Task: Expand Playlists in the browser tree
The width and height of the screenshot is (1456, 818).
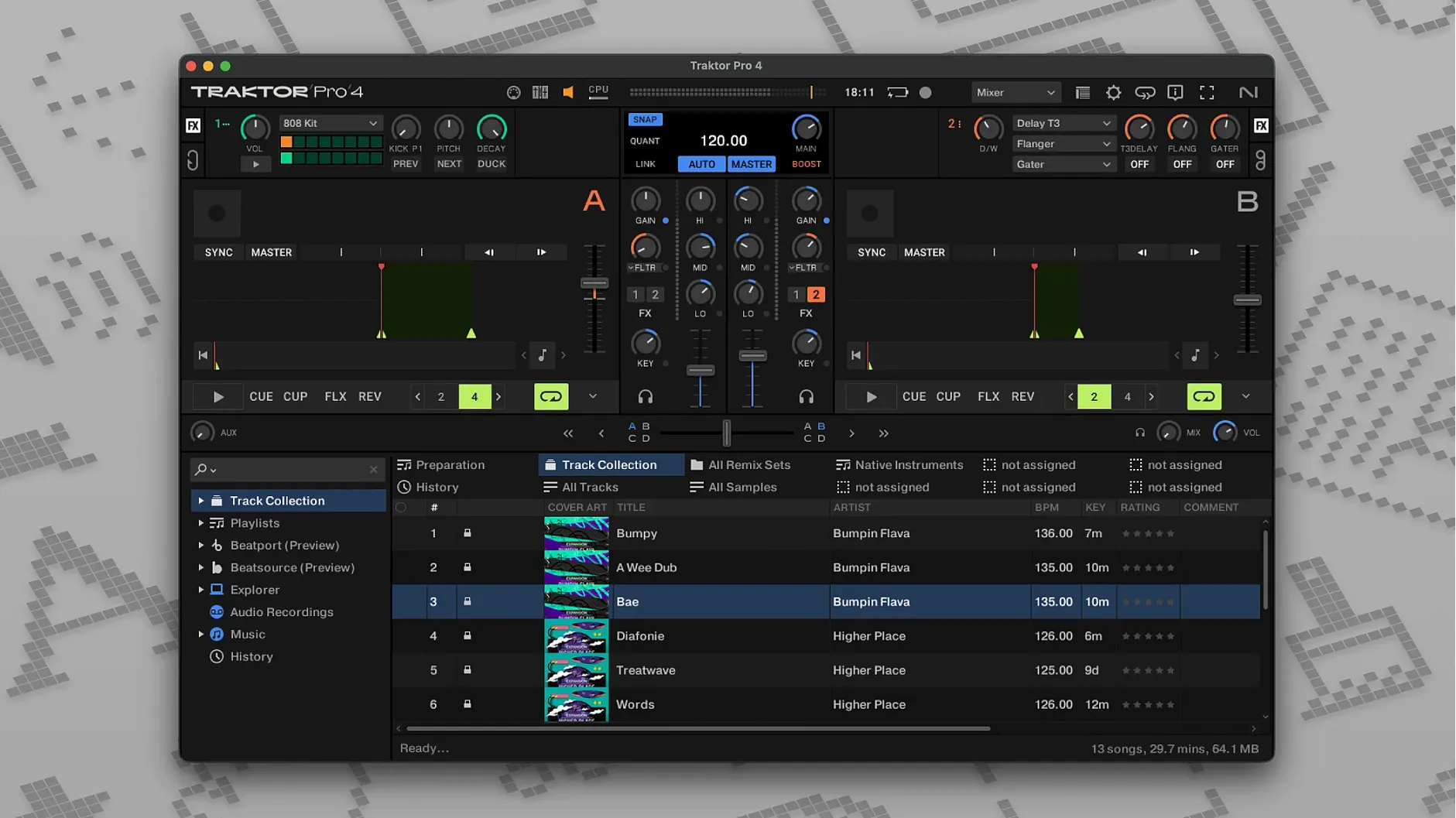Action: pyautogui.click(x=201, y=523)
